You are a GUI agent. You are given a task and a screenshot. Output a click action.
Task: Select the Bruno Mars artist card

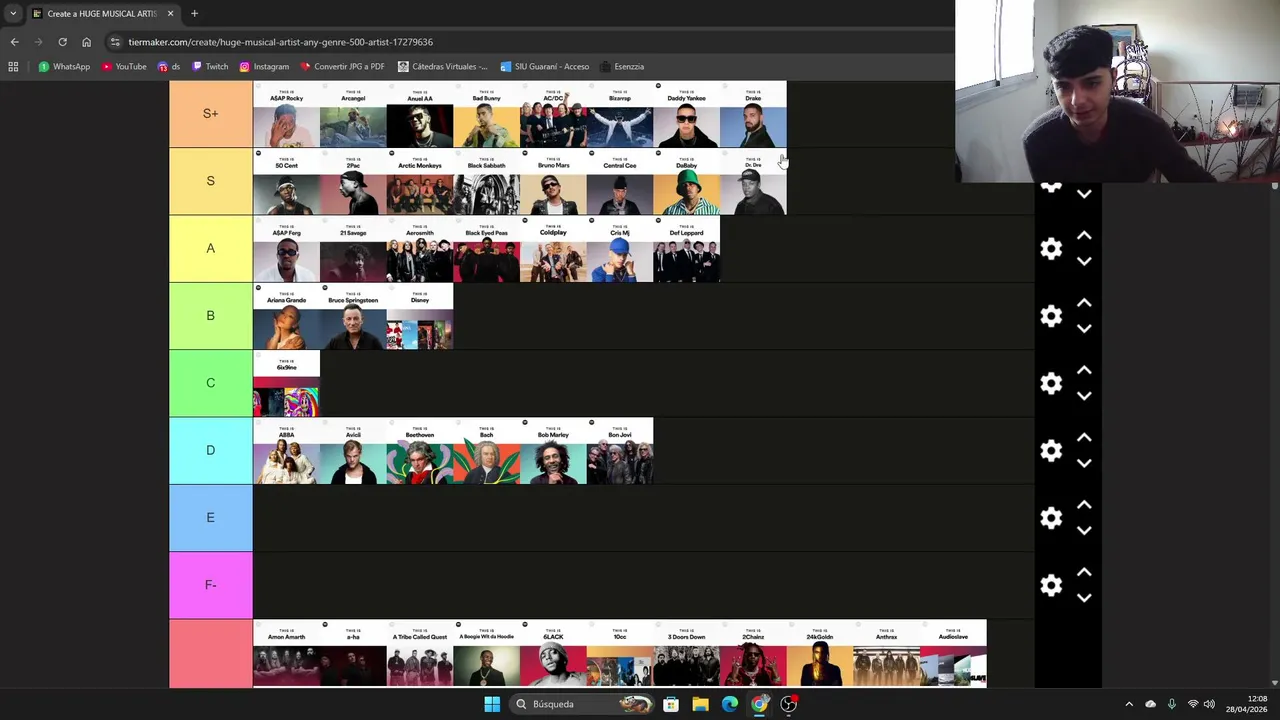tap(553, 181)
